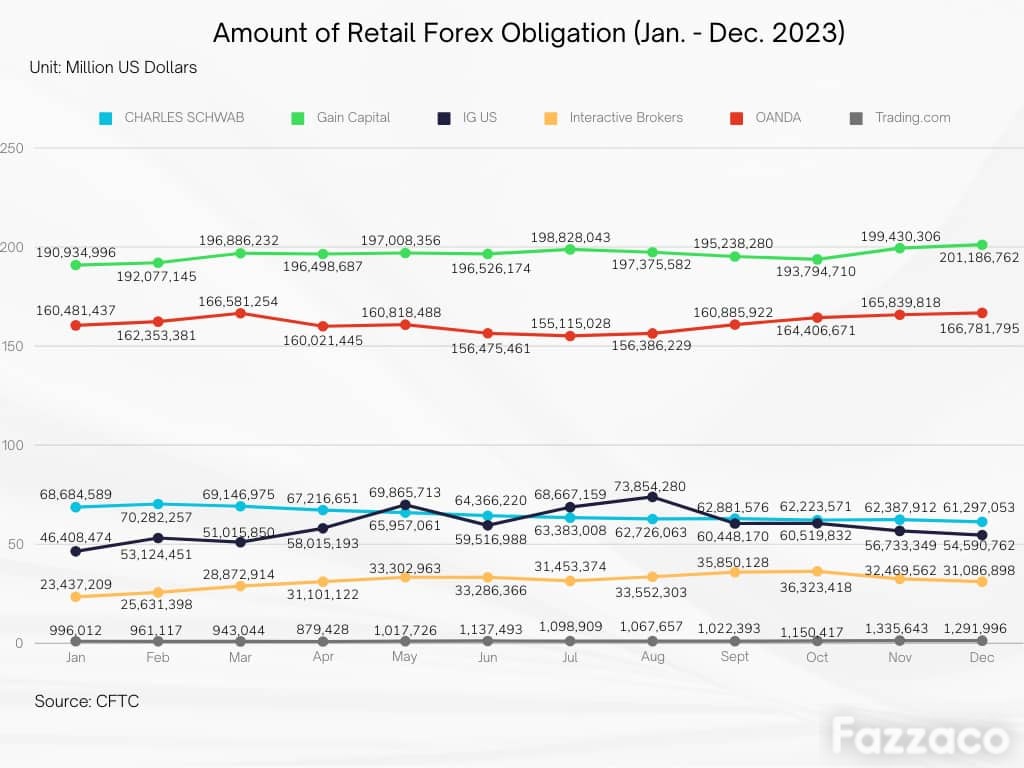The height and width of the screenshot is (768, 1024).
Task: Select the Gain Capital value 198,828,043
Action: click(570, 237)
